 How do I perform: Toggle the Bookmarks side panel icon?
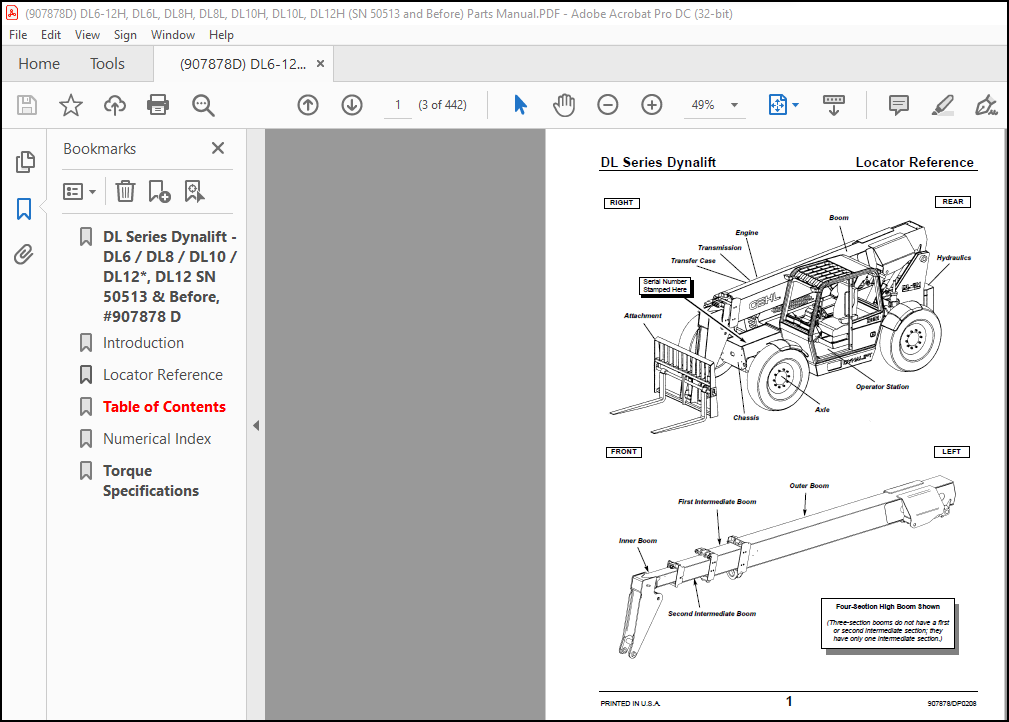point(24,208)
